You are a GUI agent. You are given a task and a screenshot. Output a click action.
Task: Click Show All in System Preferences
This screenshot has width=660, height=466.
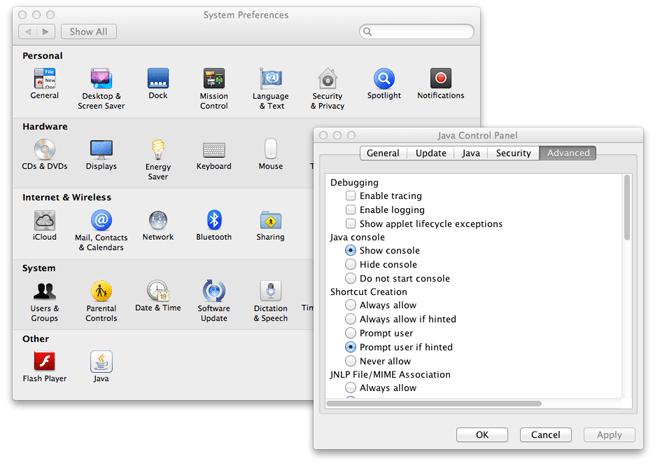click(89, 32)
